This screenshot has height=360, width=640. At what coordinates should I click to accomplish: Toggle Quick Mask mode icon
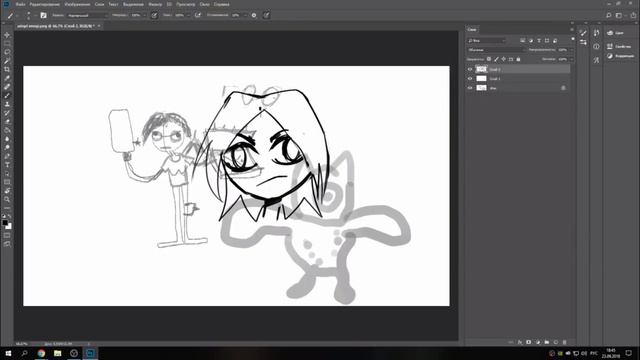tap(7, 235)
